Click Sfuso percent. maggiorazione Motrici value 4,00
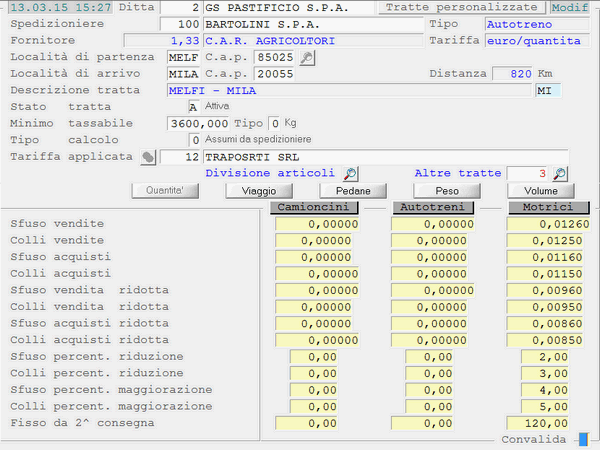 pyautogui.click(x=545, y=390)
